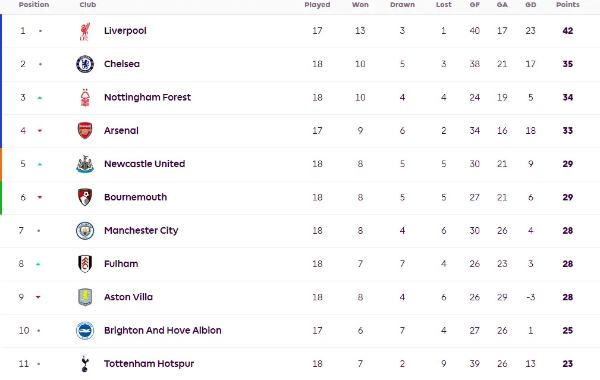The height and width of the screenshot is (380, 600).
Task: Open the Tottenham Hotspur team link
Action: 149,364
